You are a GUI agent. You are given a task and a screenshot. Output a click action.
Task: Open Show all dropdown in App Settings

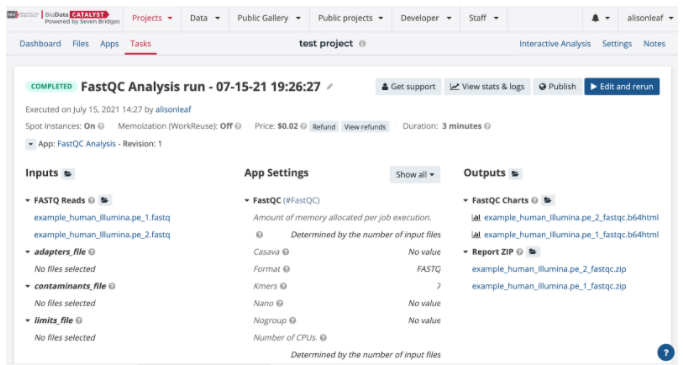click(415, 175)
